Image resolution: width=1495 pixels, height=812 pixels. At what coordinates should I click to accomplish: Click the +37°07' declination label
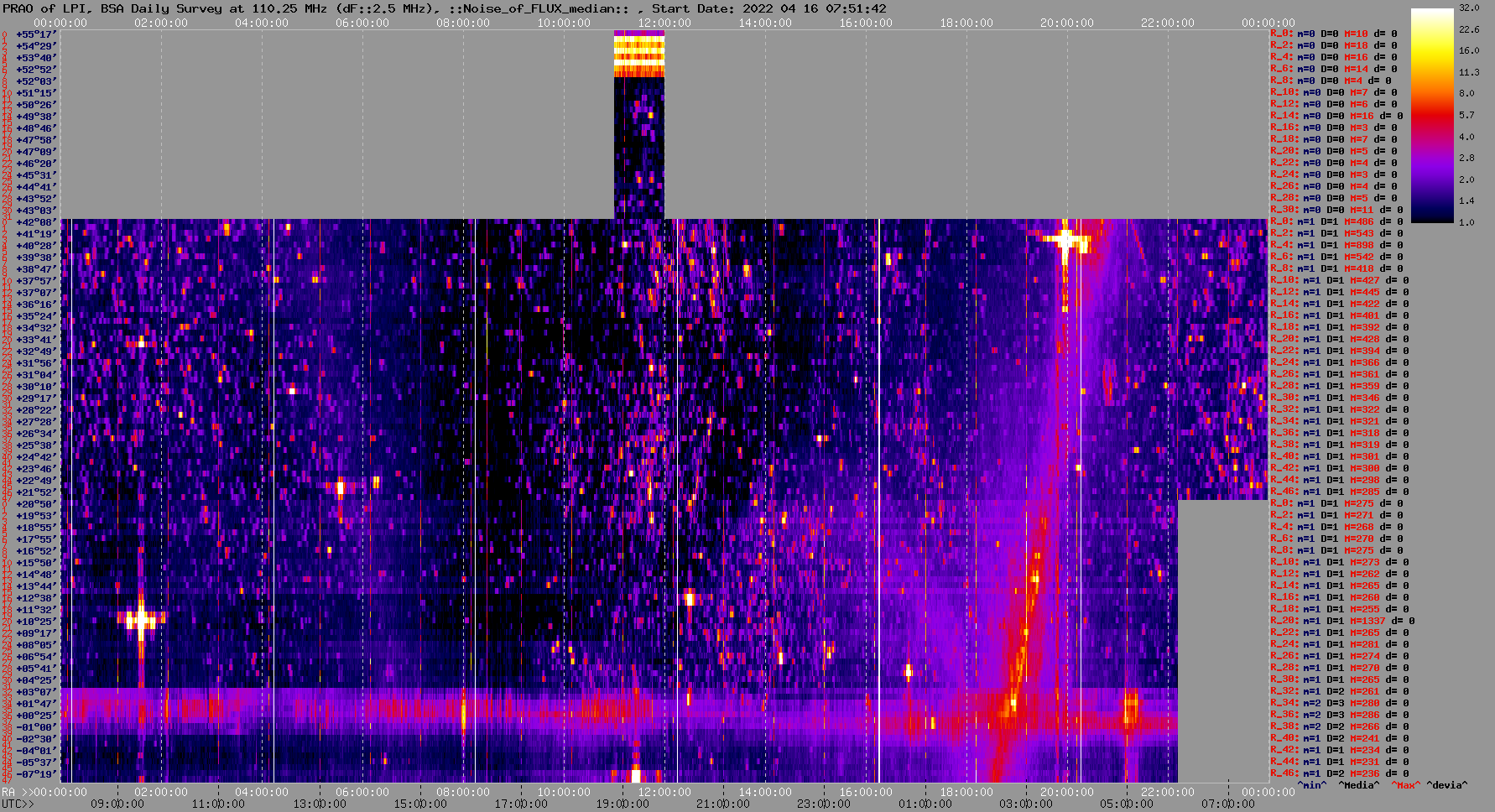[x=36, y=293]
